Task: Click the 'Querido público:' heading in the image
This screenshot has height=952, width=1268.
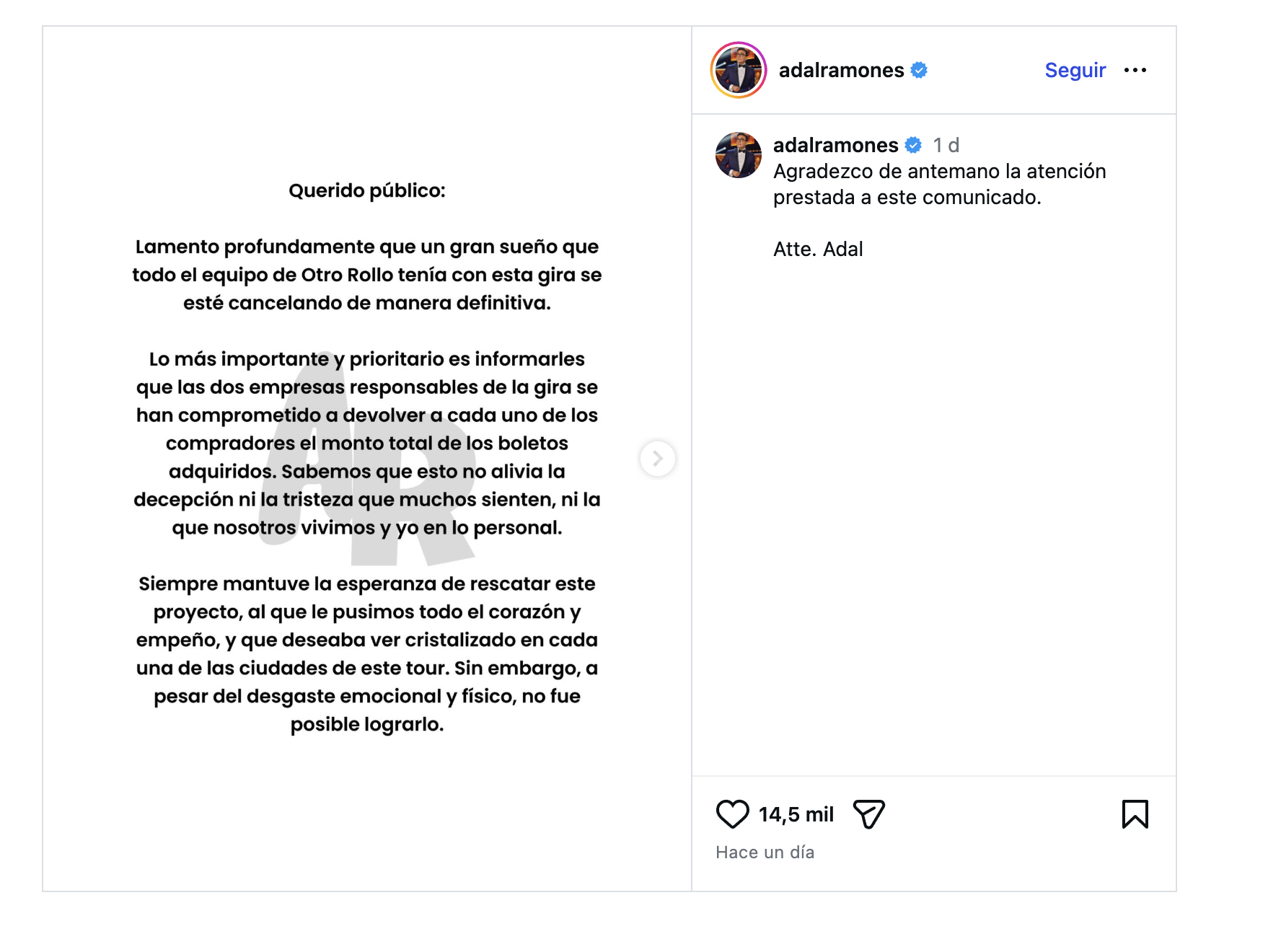Action: pos(367,190)
